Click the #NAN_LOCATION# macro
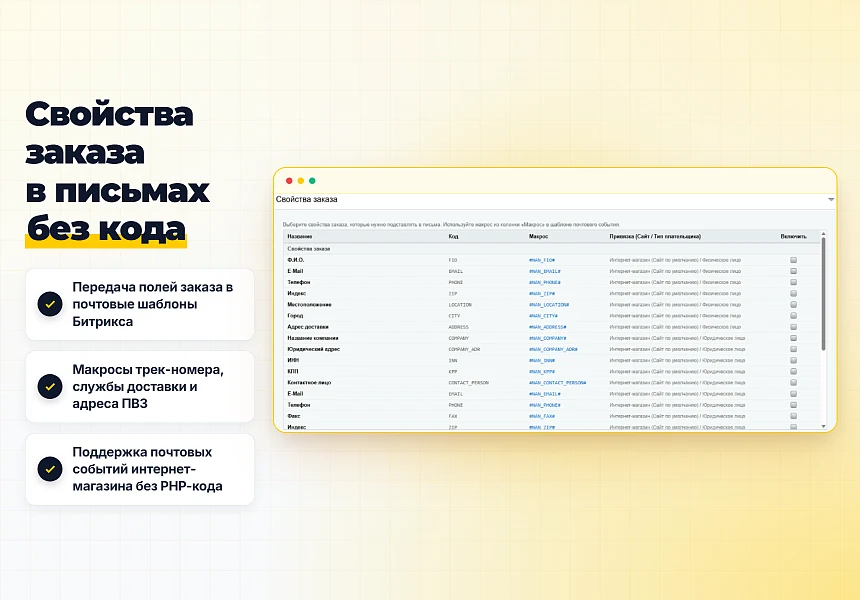 click(x=549, y=304)
